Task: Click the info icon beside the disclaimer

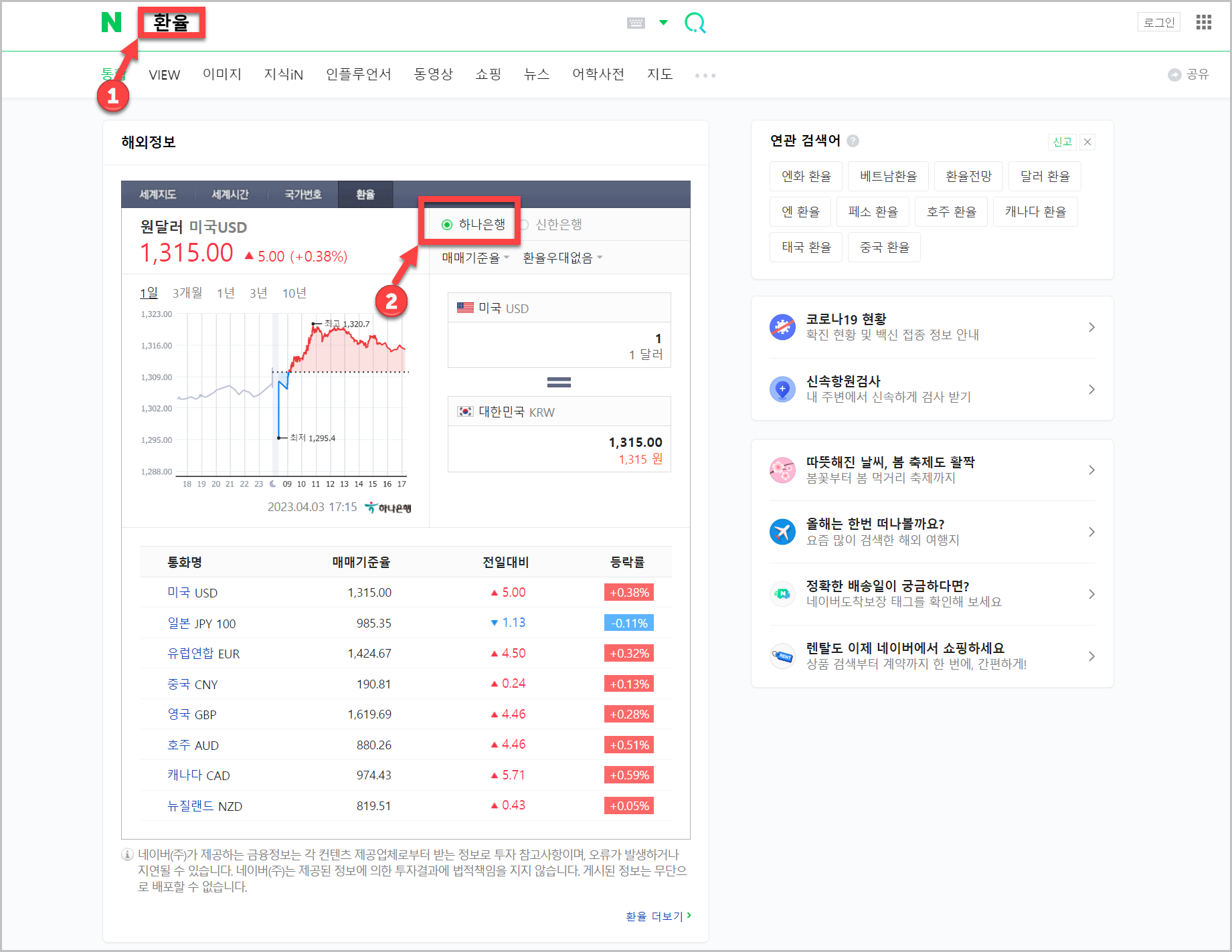Action: tap(127, 855)
